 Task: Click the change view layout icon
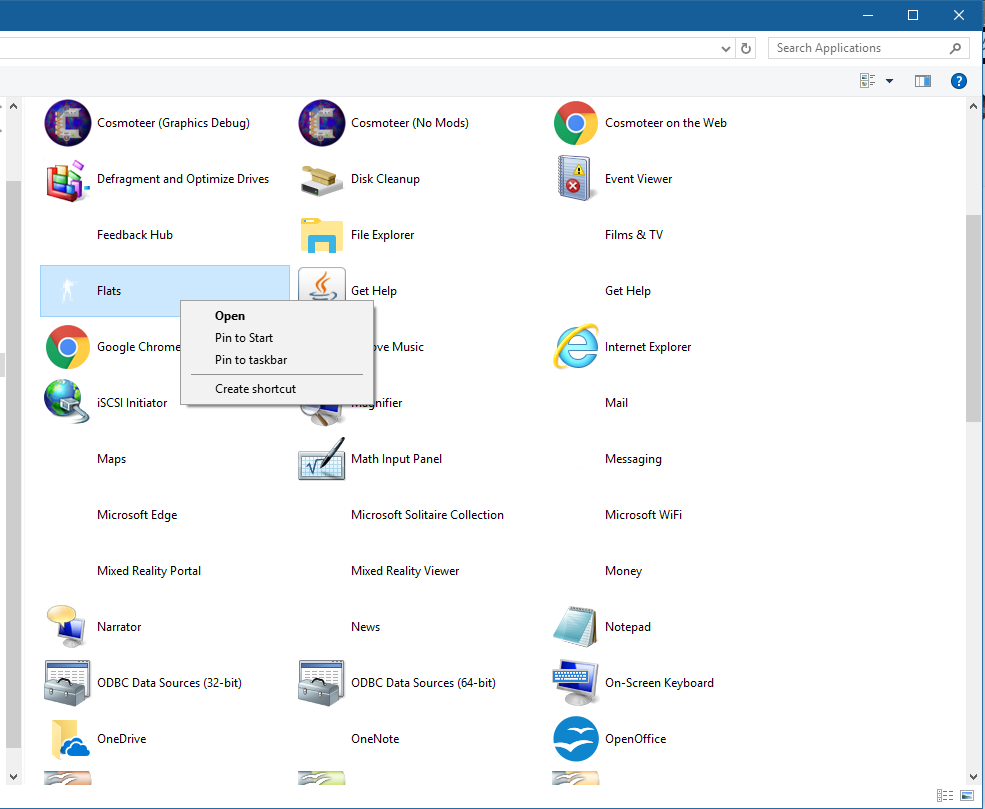click(868, 81)
